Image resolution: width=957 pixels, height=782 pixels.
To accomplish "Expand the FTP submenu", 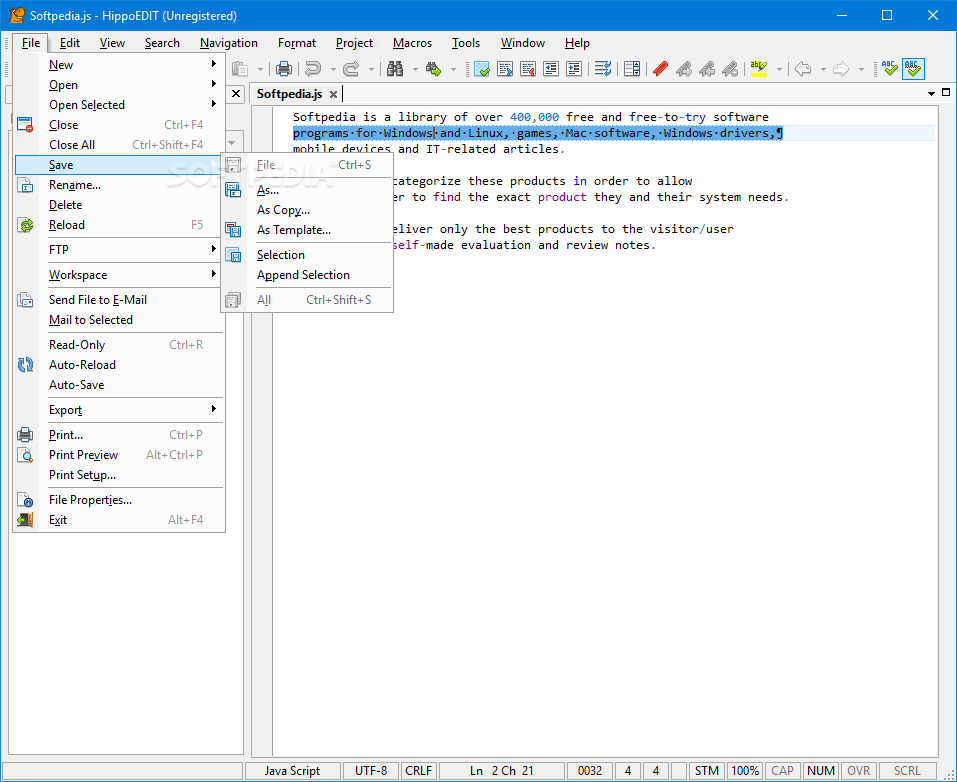I will [x=119, y=250].
